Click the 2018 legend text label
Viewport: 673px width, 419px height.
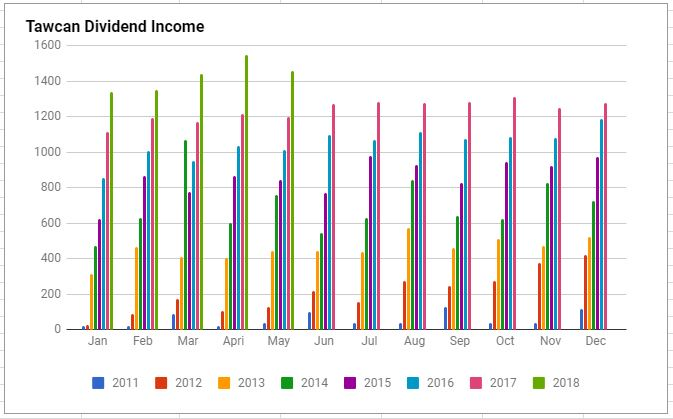click(x=565, y=382)
